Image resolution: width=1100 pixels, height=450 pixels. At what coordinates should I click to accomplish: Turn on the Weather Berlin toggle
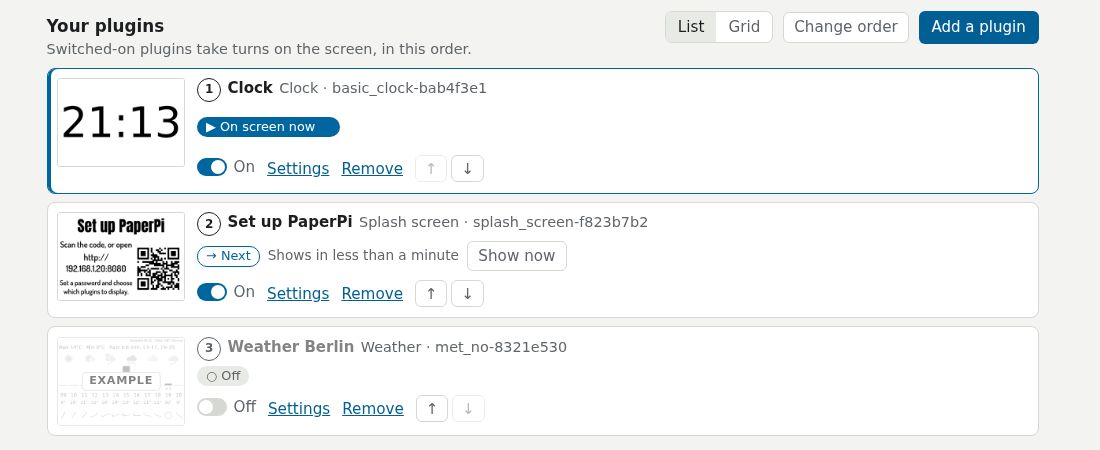(212, 407)
